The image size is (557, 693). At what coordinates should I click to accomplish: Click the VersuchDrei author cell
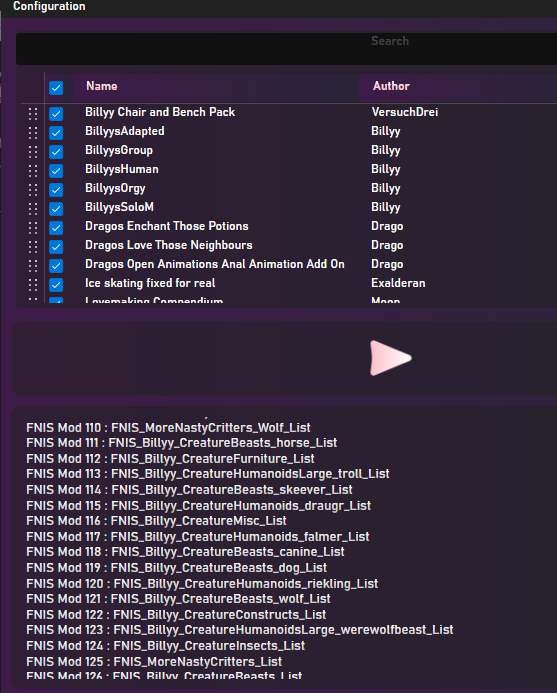405,112
